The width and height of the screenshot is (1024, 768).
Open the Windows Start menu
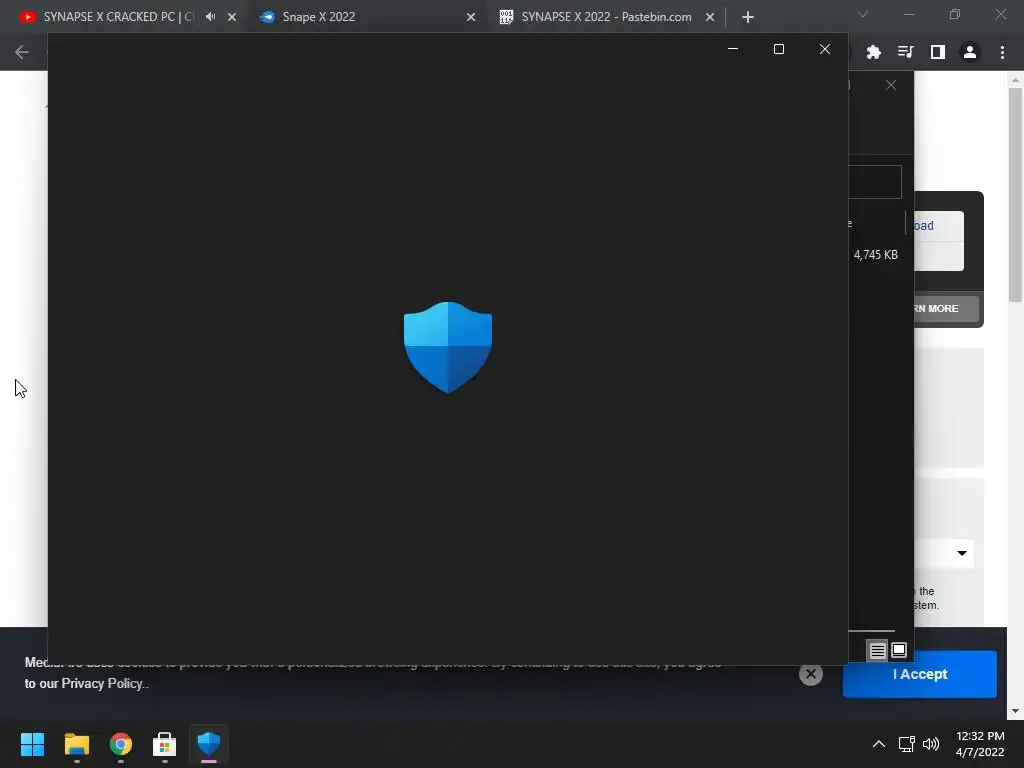32,744
